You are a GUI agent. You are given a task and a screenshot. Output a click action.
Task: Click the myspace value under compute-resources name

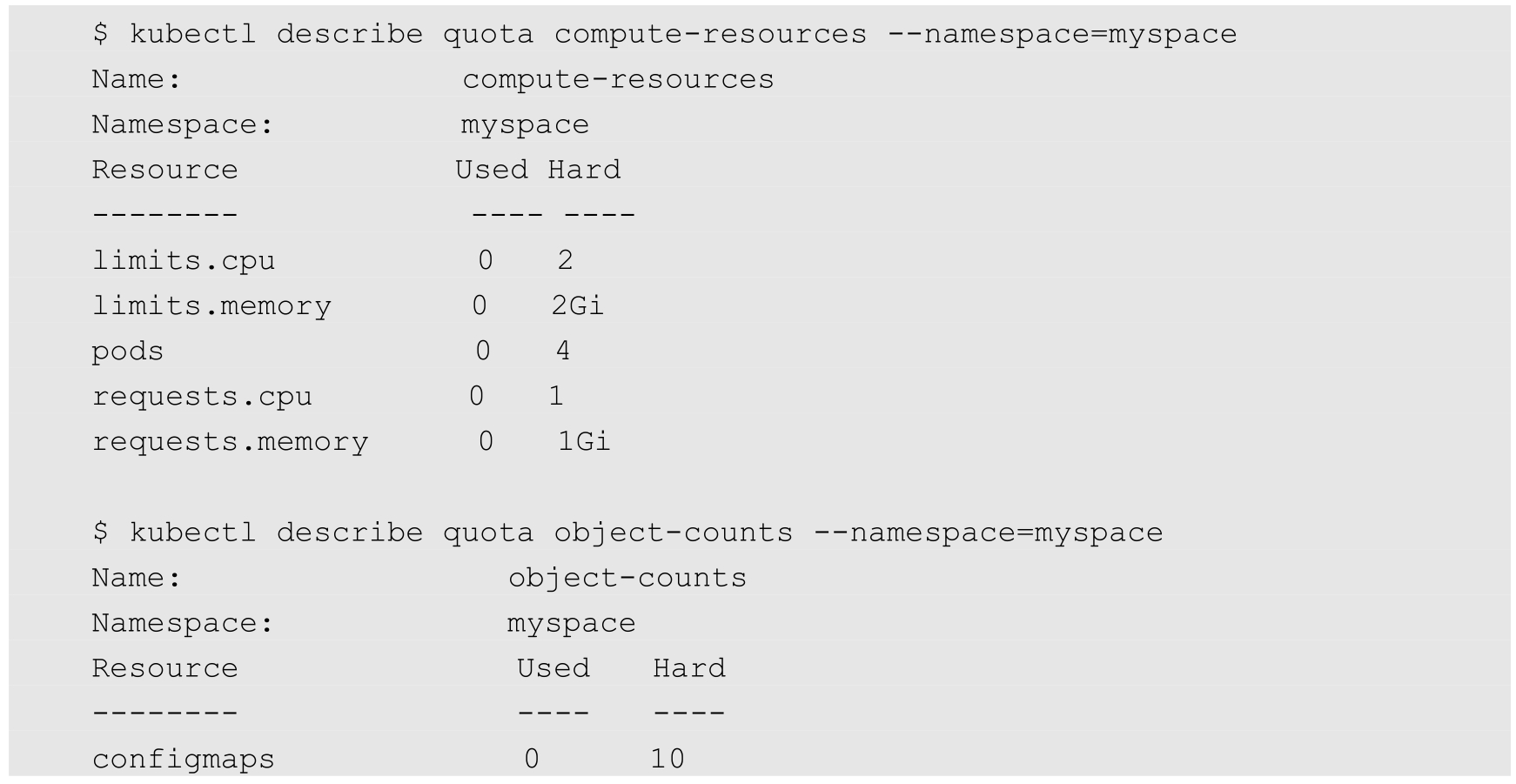tap(525, 125)
